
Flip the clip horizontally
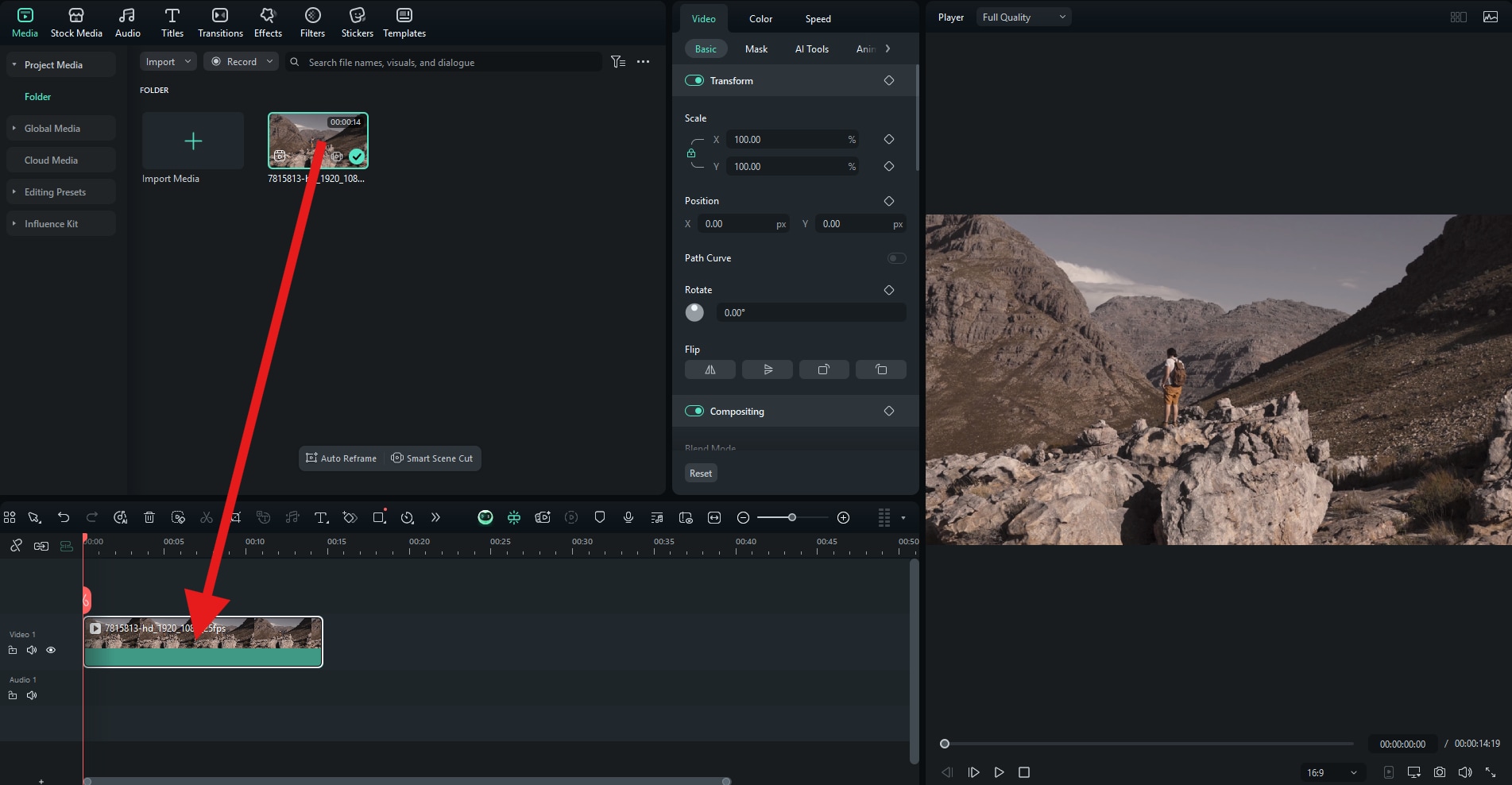click(710, 369)
